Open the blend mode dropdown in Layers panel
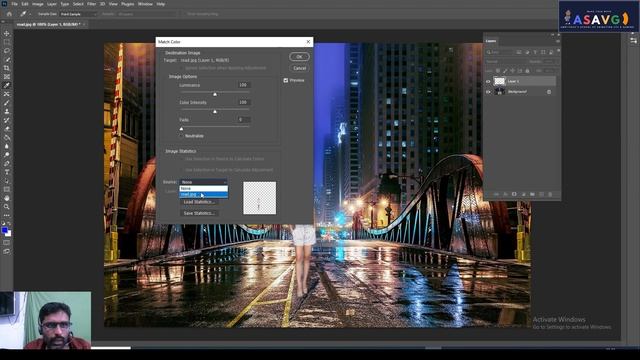 (x=505, y=62)
